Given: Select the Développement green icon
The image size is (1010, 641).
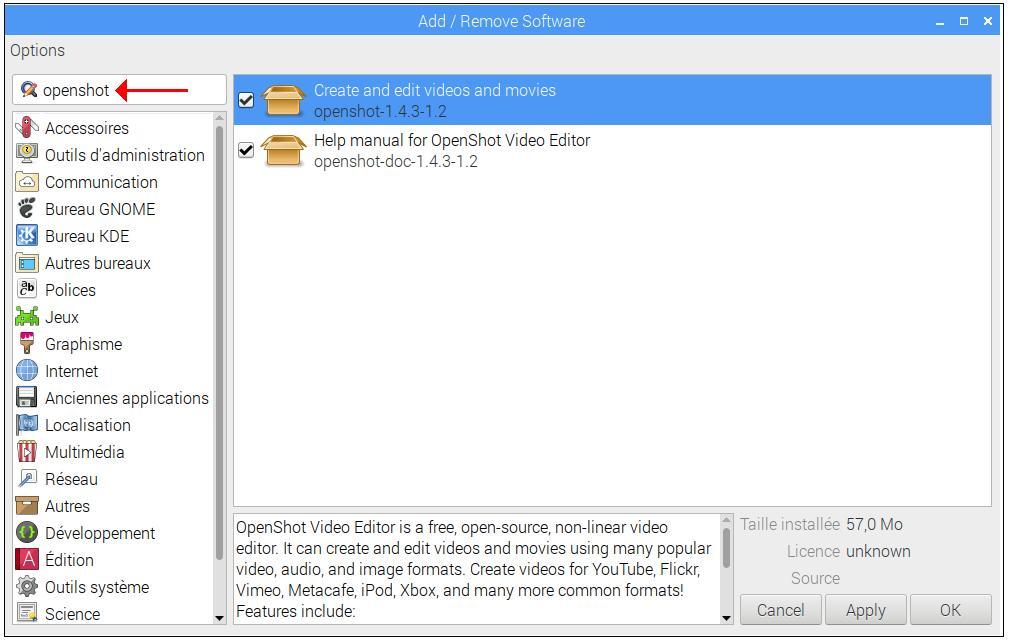Looking at the screenshot, I should pos(26,533).
